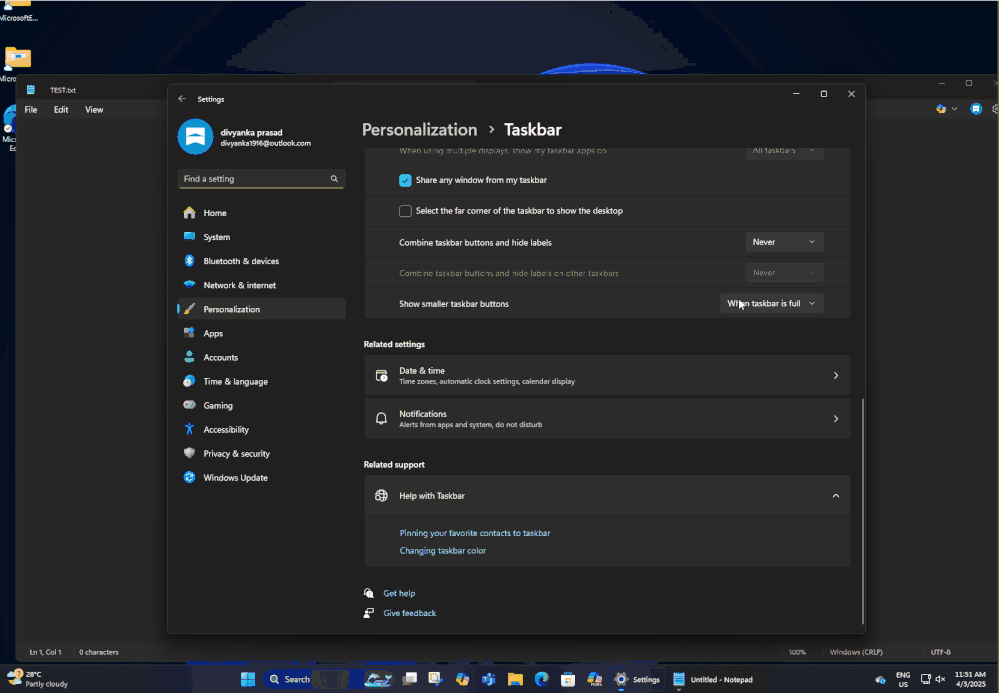Screen dimensions: 999x693
Task: Open Bluetooth & devices settings
Action: 261,261
